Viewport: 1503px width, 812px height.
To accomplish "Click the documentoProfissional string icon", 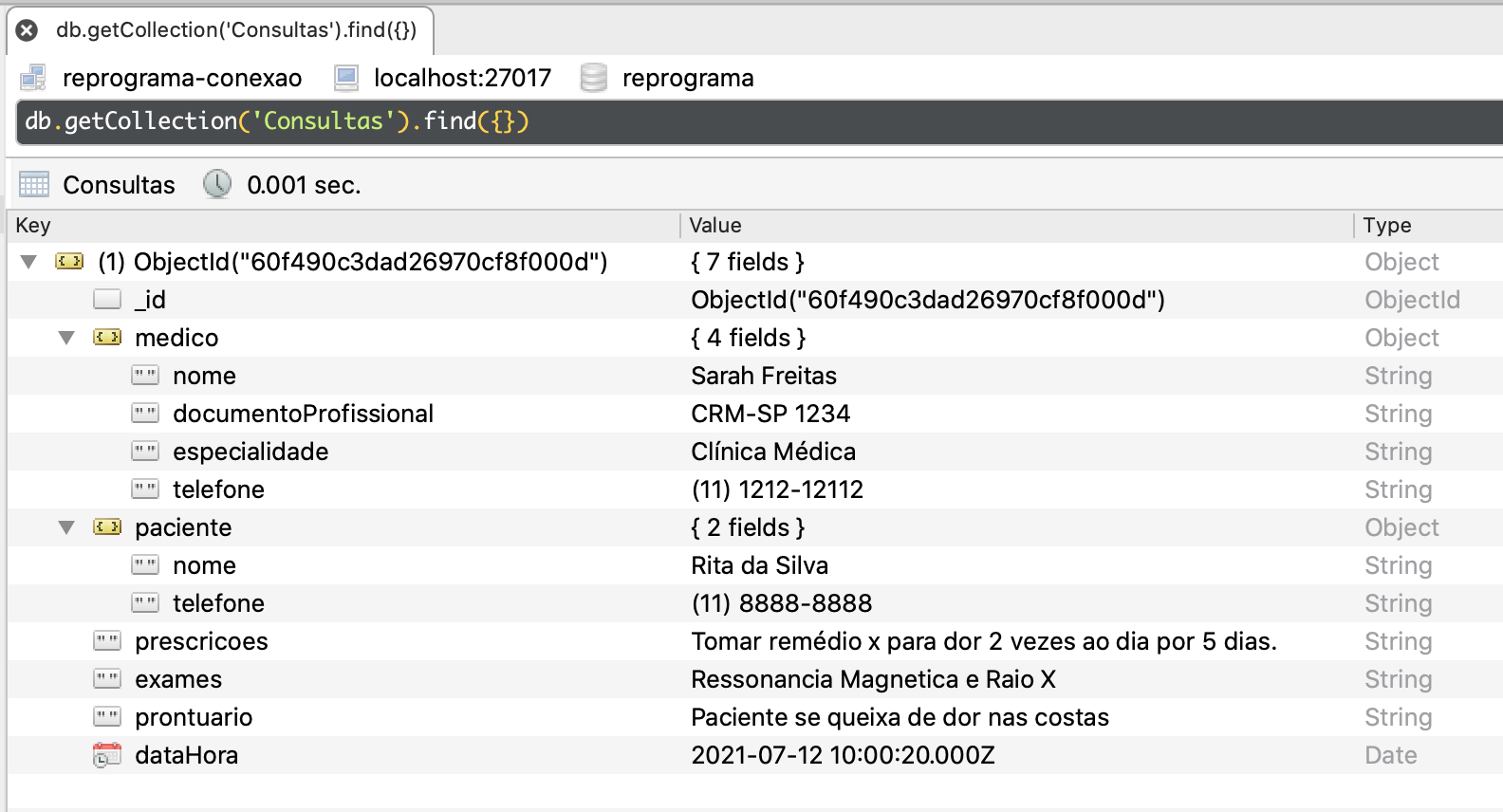I will click(145, 413).
